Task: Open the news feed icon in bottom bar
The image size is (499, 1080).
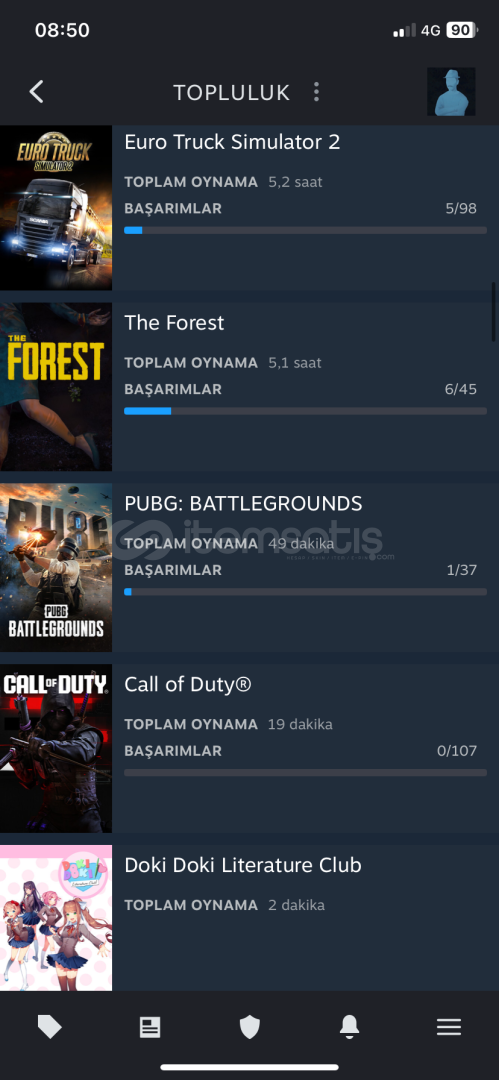Action: click(x=150, y=1028)
